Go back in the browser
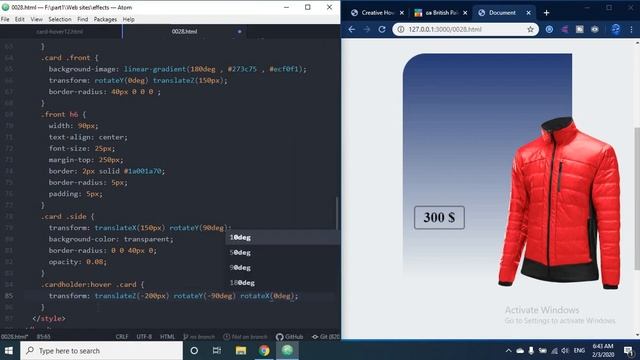Image resolution: width=640 pixels, height=360 pixels. coord(352,29)
